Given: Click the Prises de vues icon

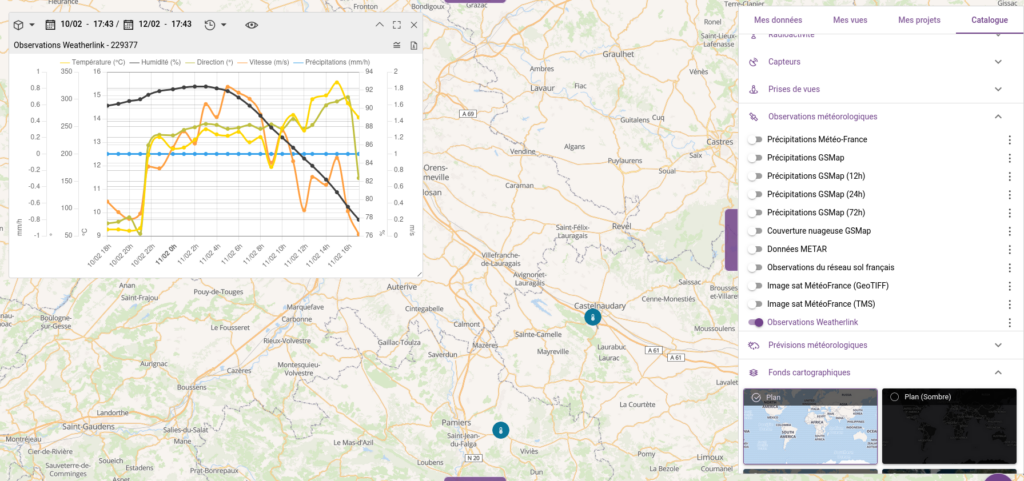Looking at the screenshot, I should [x=753, y=89].
